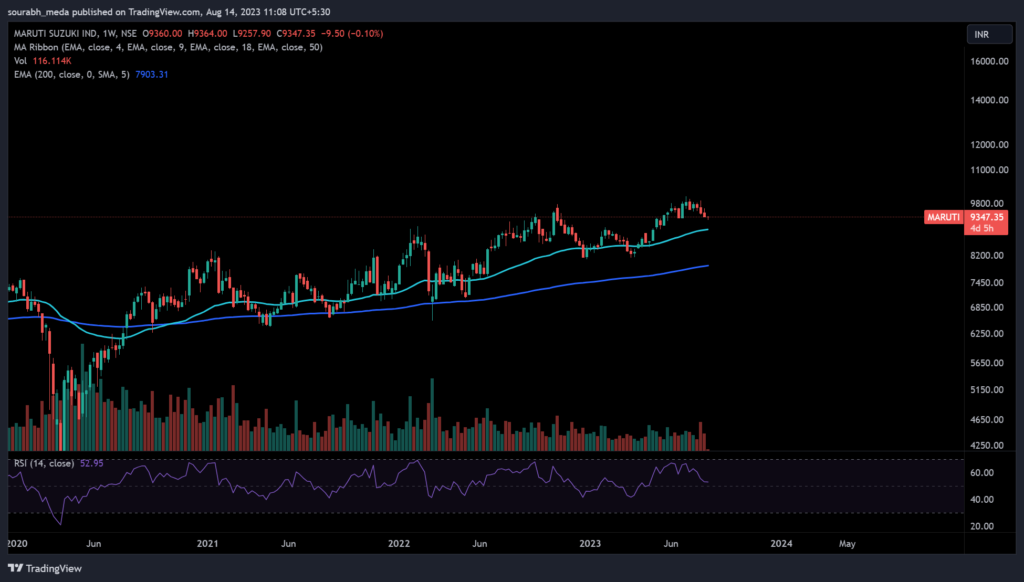This screenshot has width=1024, height=582.
Task: Click the red MARUTI symbol tag
Action: 944,217
